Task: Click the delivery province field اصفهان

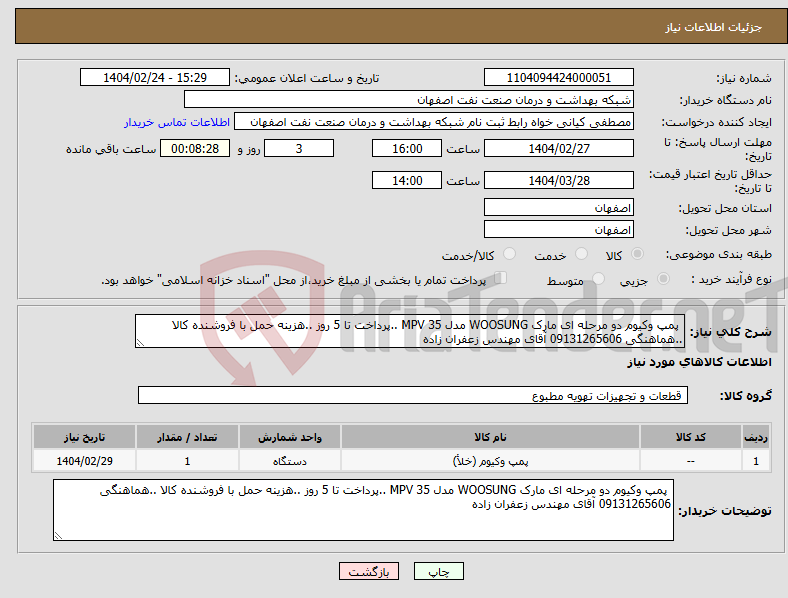Action: pyautogui.click(x=558, y=207)
